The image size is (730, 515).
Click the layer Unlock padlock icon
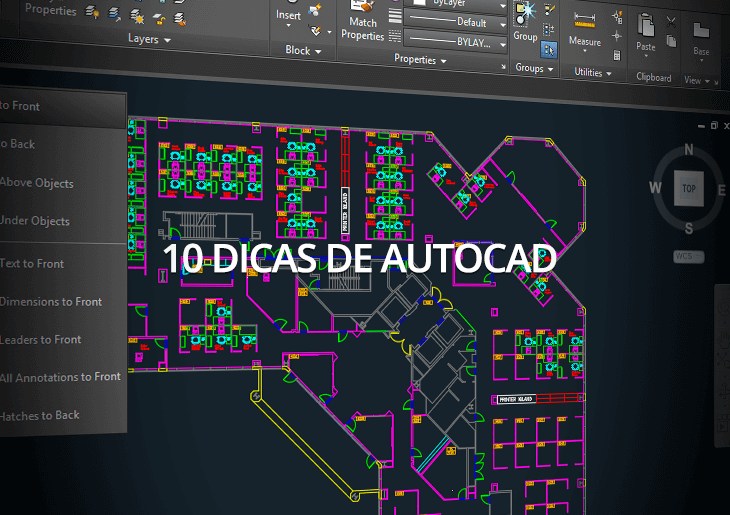click(x=159, y=19)
